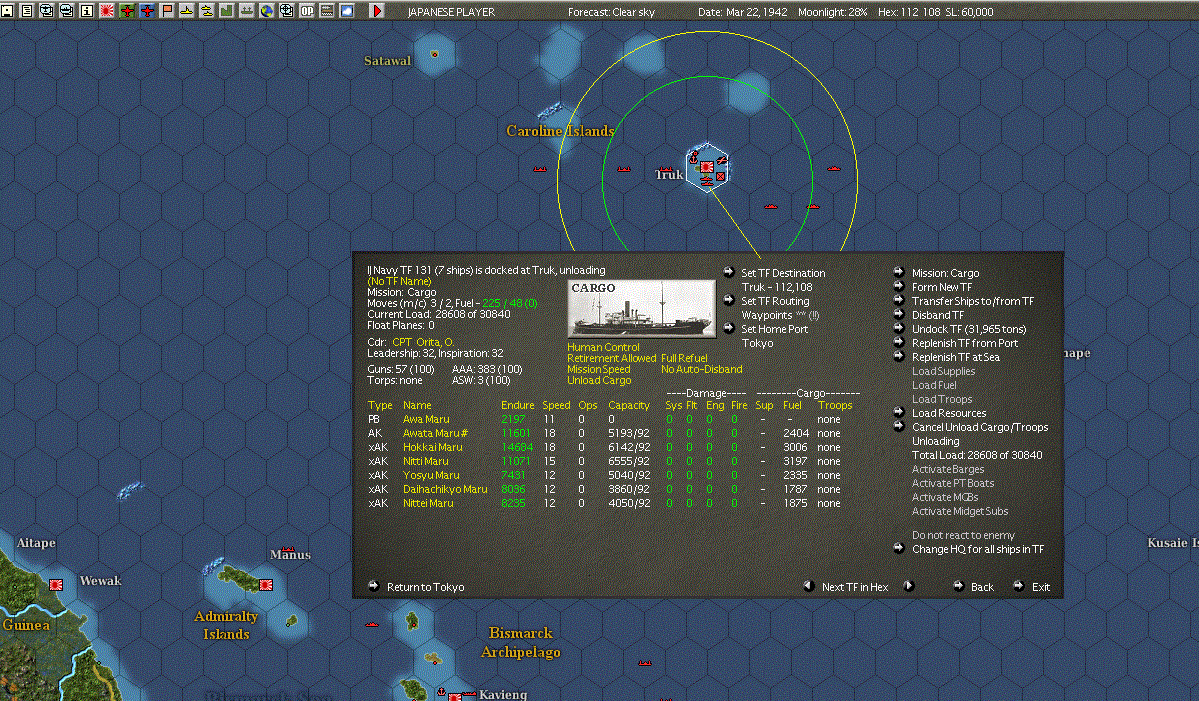The width and height of the screenshot is (1199, 701).
Task: Click the double yellow ships toolbar icon
Action: (206, 11)
